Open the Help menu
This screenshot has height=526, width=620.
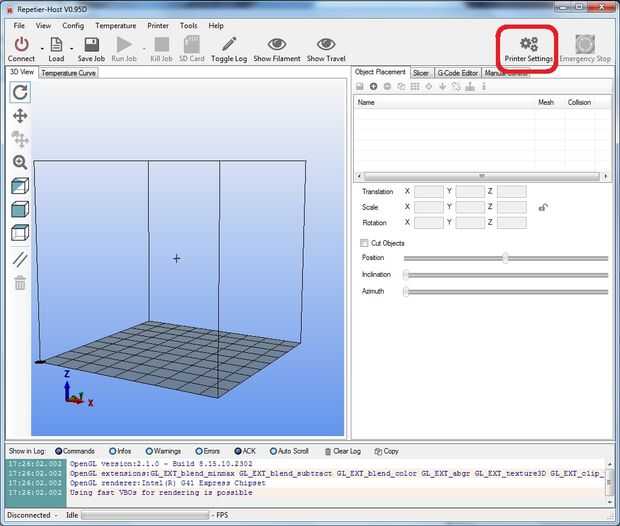[x=216, y=25]
